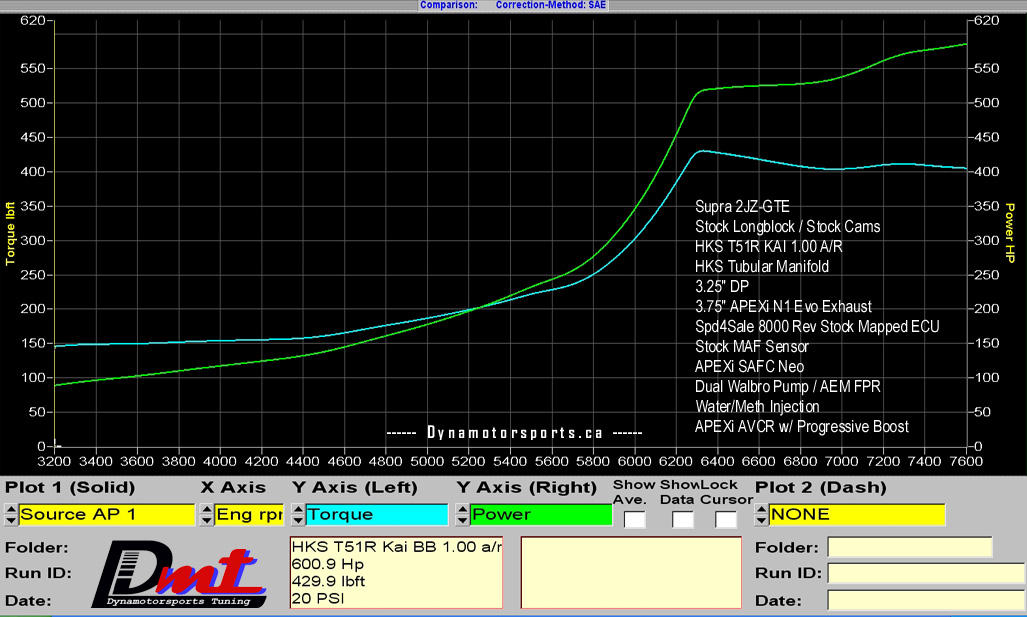Select the cyan Torque Y Axis field
Viewport: 1027px width, 617px height.
[x=377, y=515]
